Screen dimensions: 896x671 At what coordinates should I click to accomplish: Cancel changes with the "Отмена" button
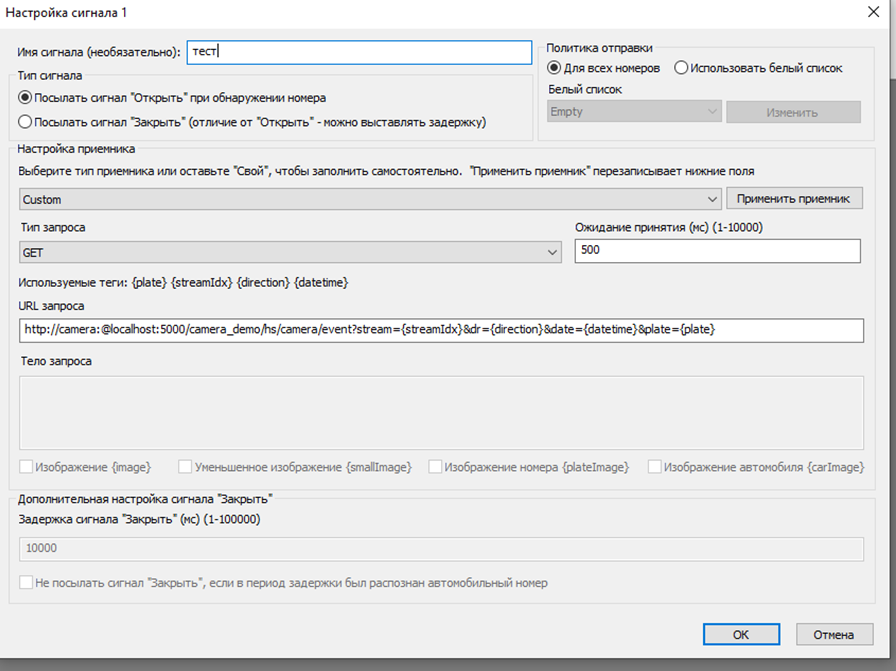point(833,634)
